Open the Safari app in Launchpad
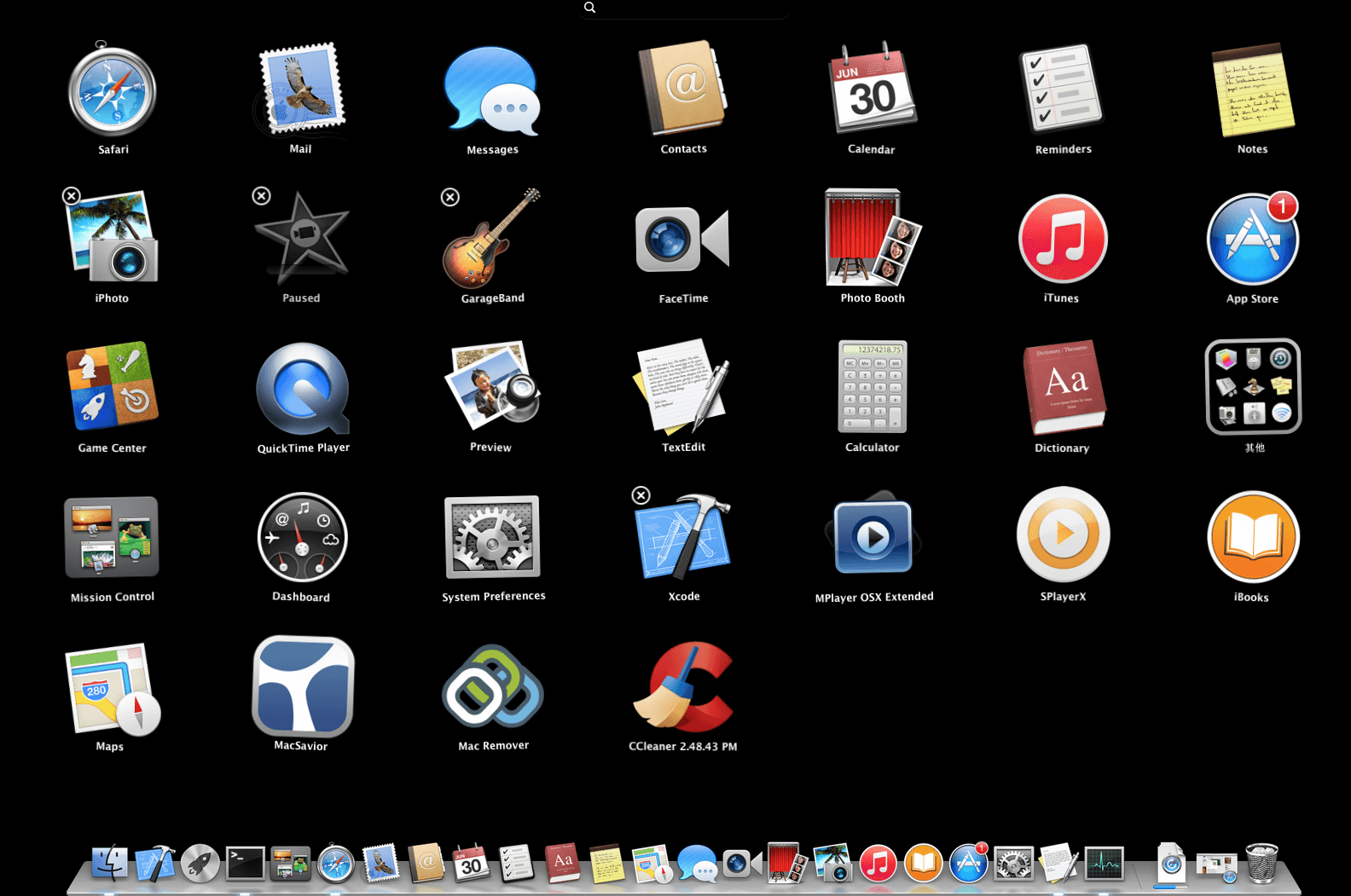The width and height of the screenshot is (1351, 896). [112, 90]
